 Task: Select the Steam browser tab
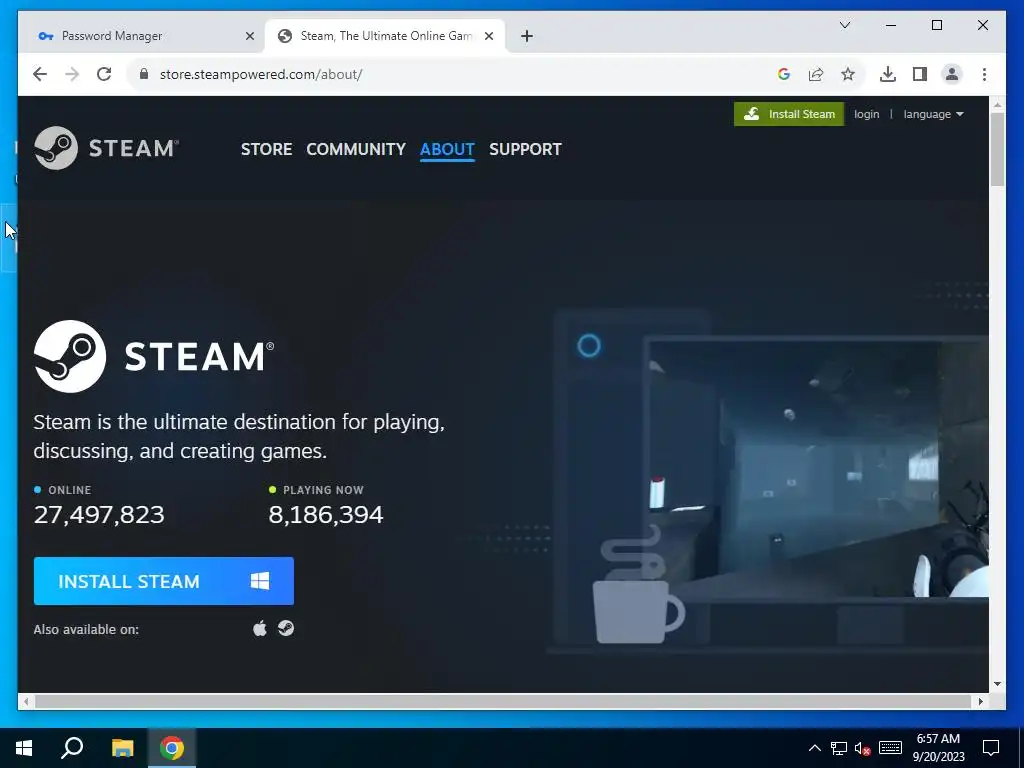pos(385,36)
